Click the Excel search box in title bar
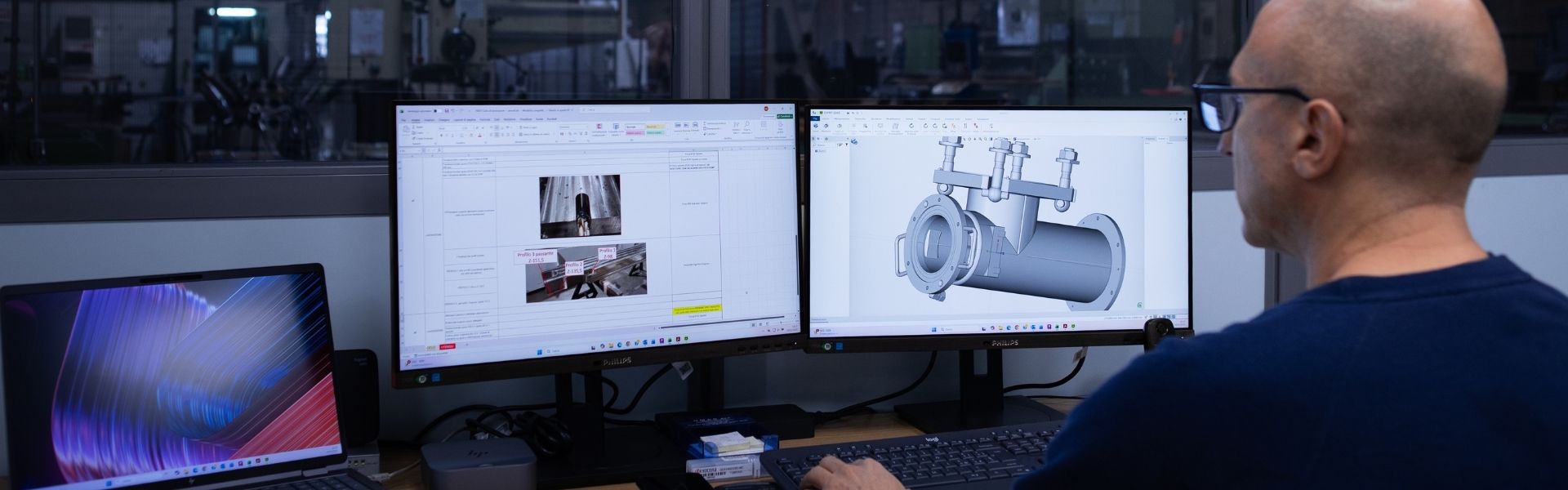Image resolution: width=1568 pixels, height=490 pixels. [x=615, y=109]
